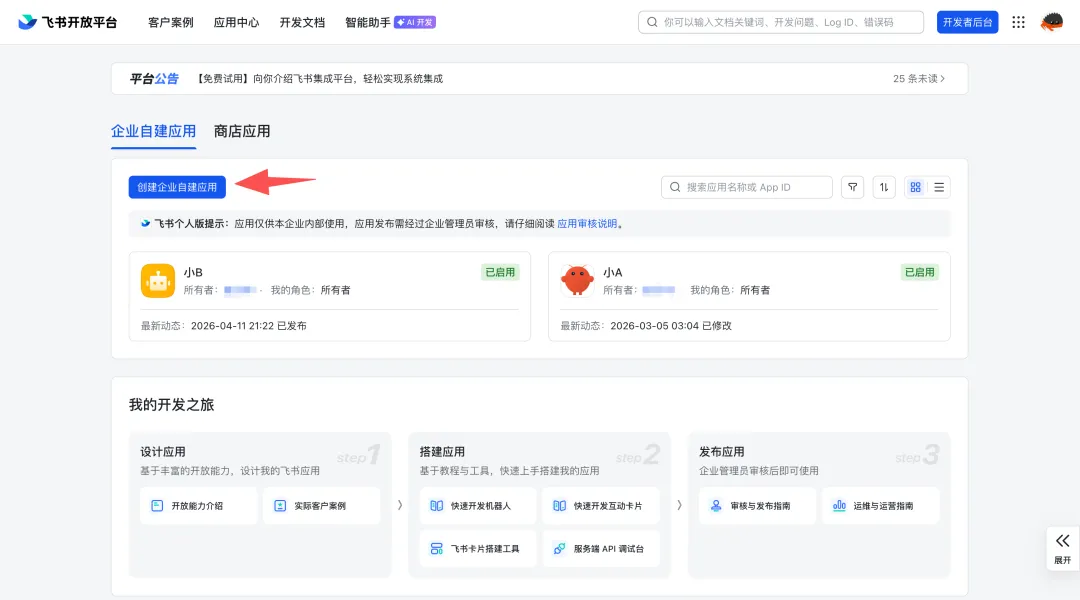The width and height of the screenshot is (1080, 600).
Task: Select the 企业自建应用 tab
Action: 154,131
